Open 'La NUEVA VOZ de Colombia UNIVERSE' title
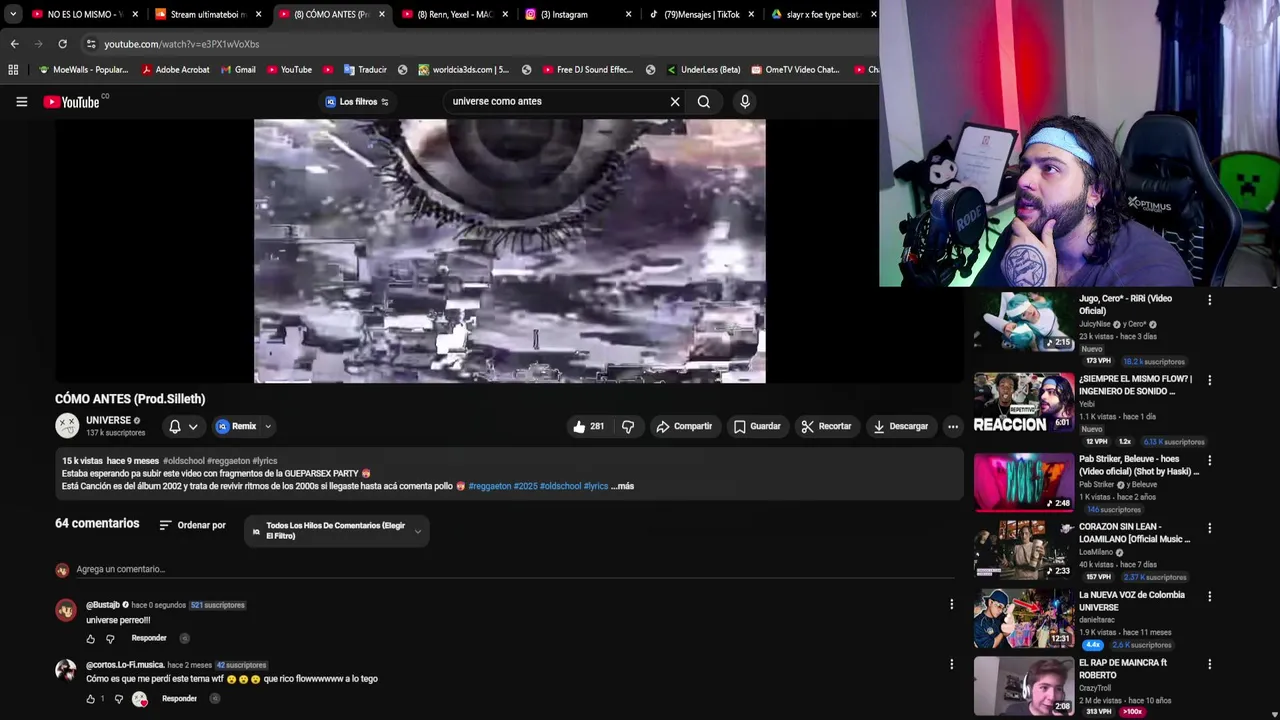The width and height of the screenshot is (1280, 720). [1132, 601]
